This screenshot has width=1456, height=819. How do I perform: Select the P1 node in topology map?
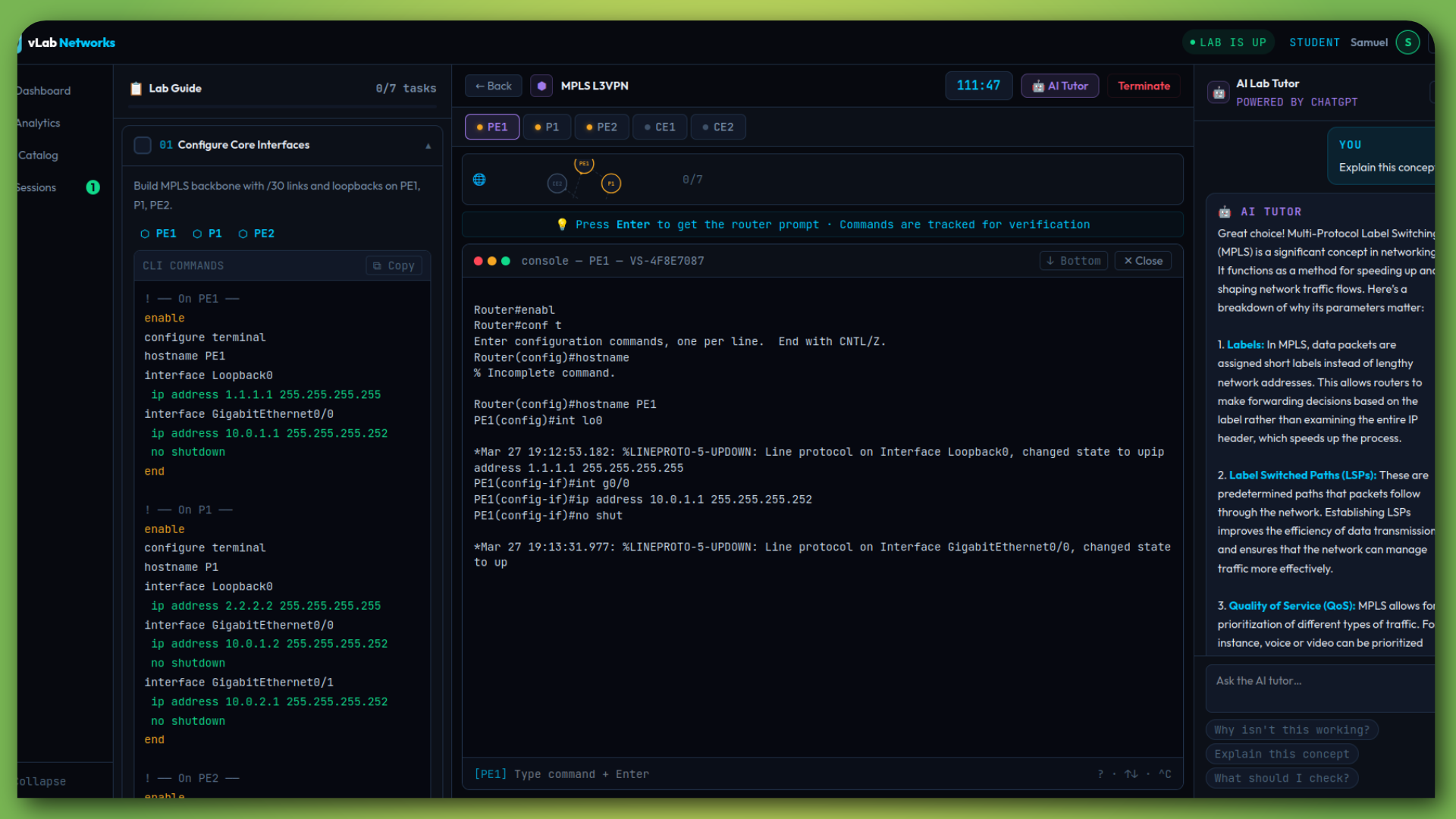click(611, 184)
